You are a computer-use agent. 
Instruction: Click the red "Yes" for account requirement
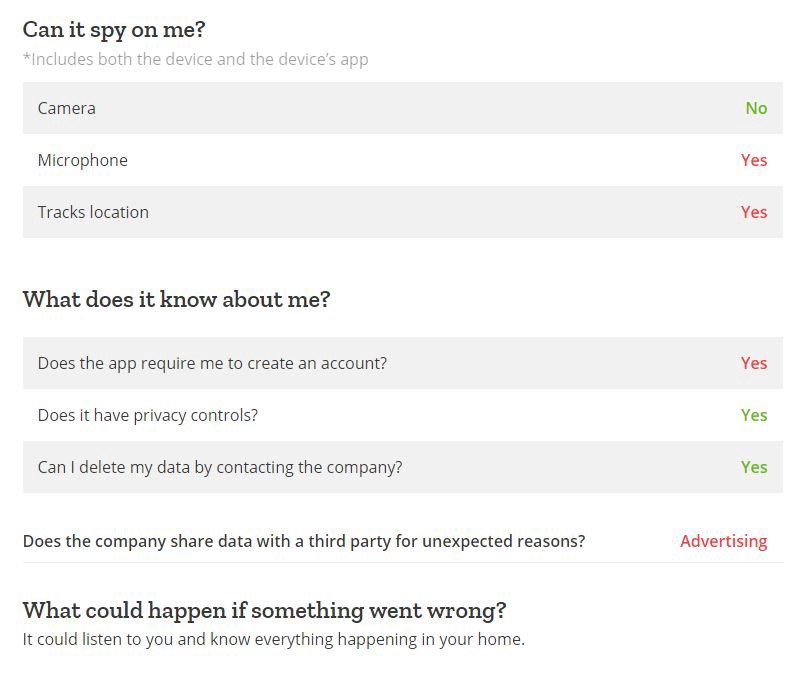pos(754,363)
